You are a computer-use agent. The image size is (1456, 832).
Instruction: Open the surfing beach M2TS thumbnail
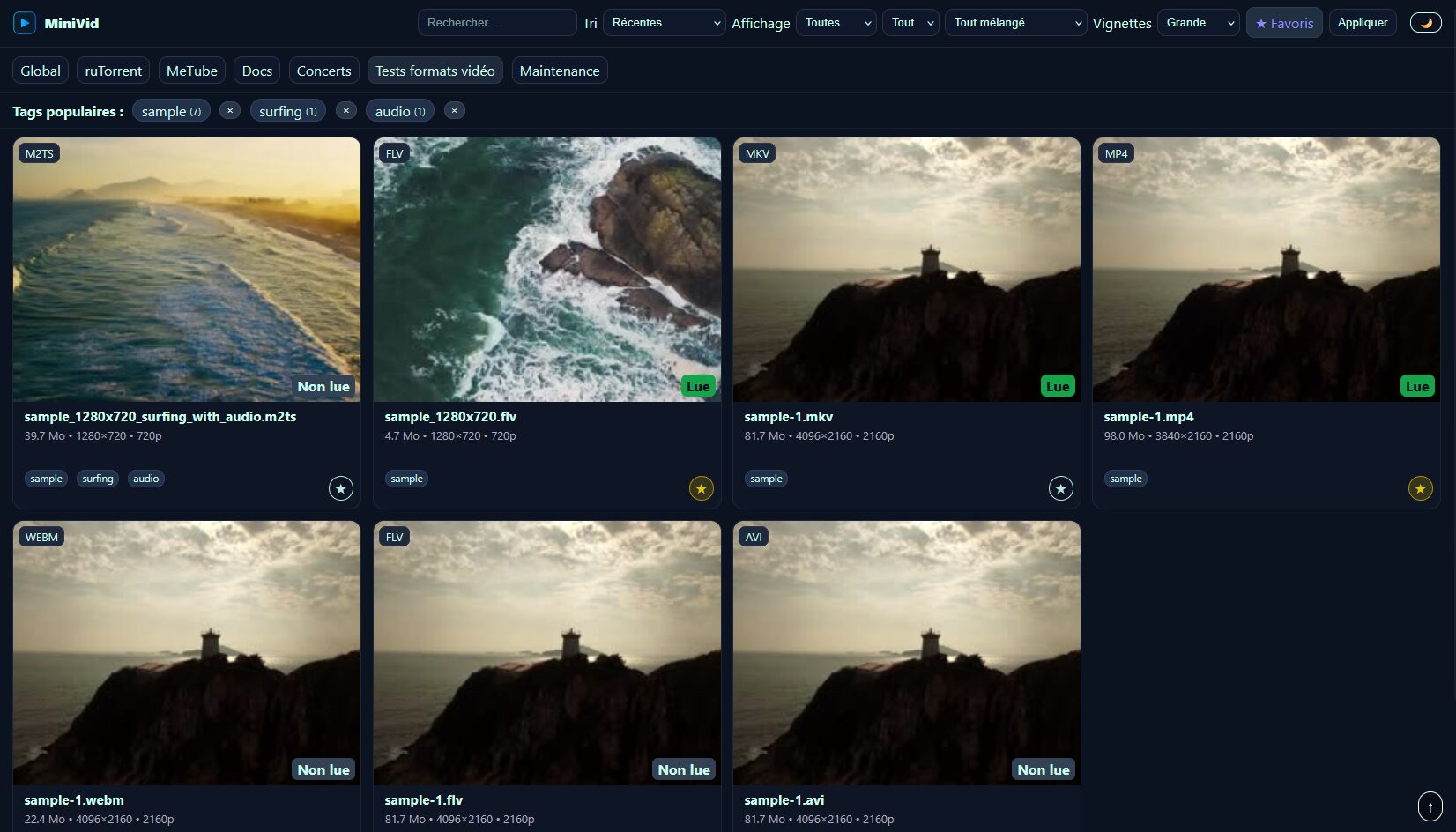[187, 270]
